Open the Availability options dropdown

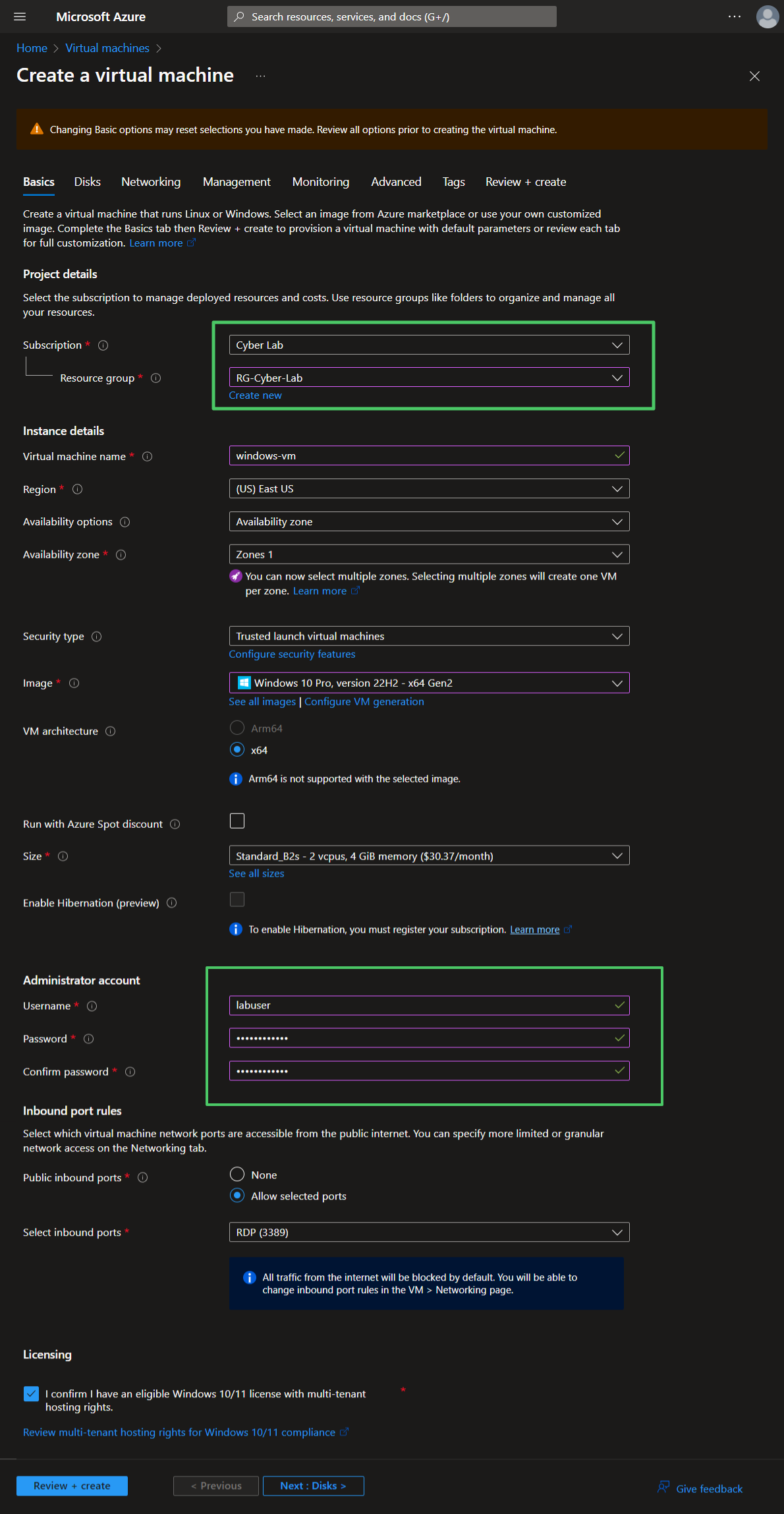[430, 522]
